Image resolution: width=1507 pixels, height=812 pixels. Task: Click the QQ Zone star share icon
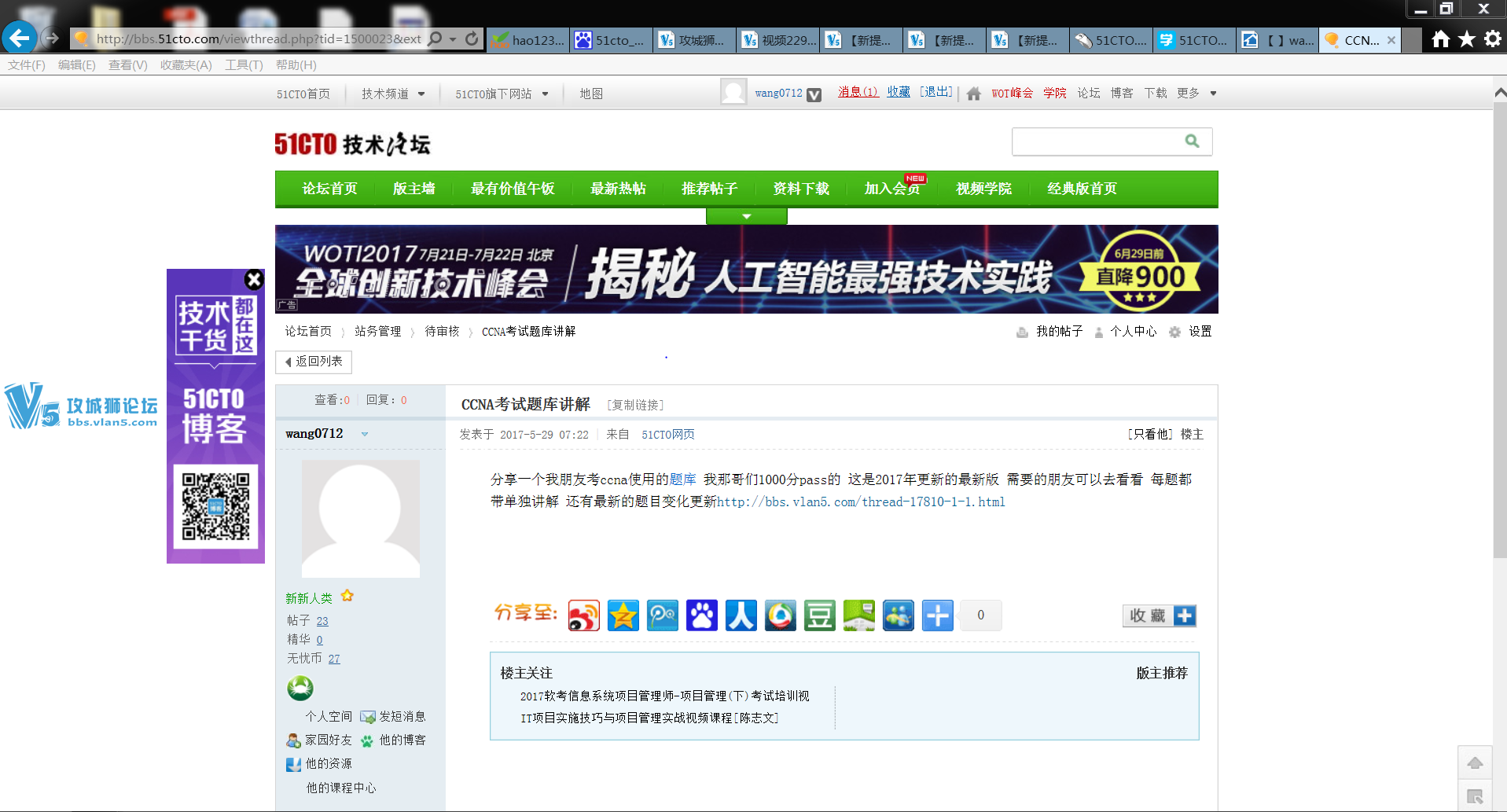(623, 615)
